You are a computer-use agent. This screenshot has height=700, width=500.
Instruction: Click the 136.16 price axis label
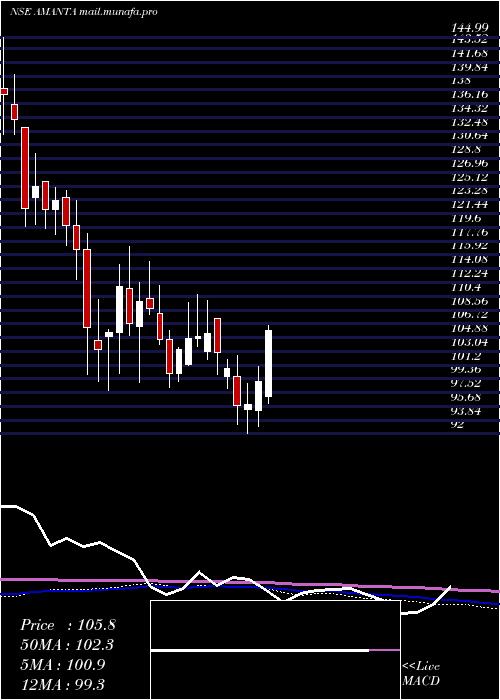pos(469,95)
